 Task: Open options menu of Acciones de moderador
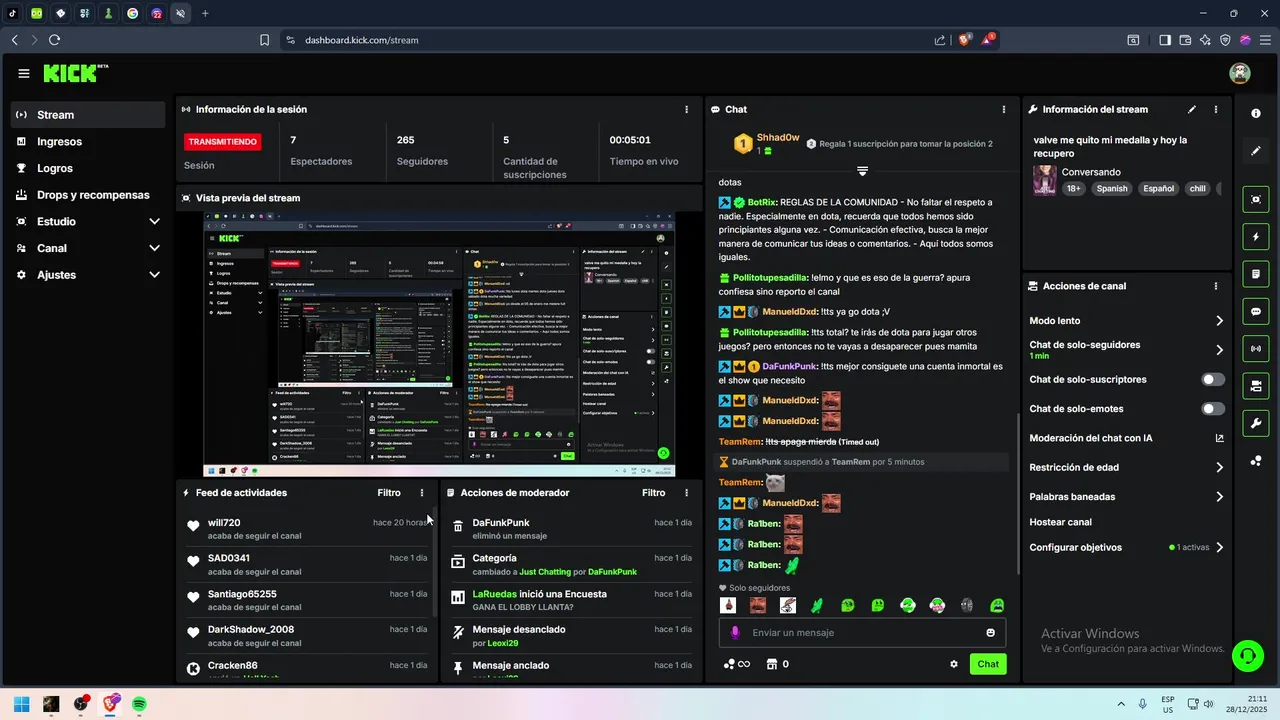[686, 493]
